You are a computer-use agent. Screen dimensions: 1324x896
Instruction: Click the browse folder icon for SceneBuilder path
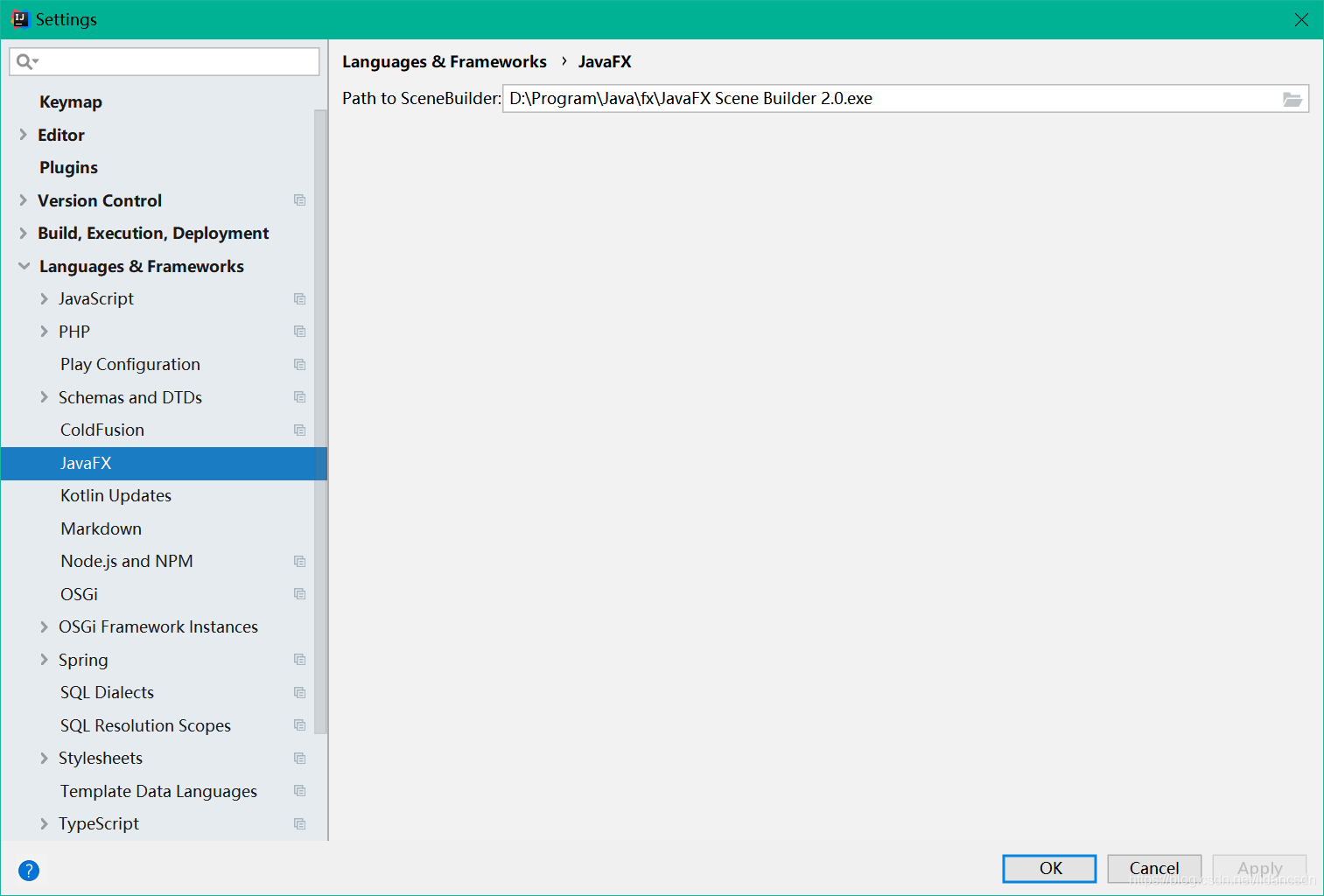point(1292,99)
